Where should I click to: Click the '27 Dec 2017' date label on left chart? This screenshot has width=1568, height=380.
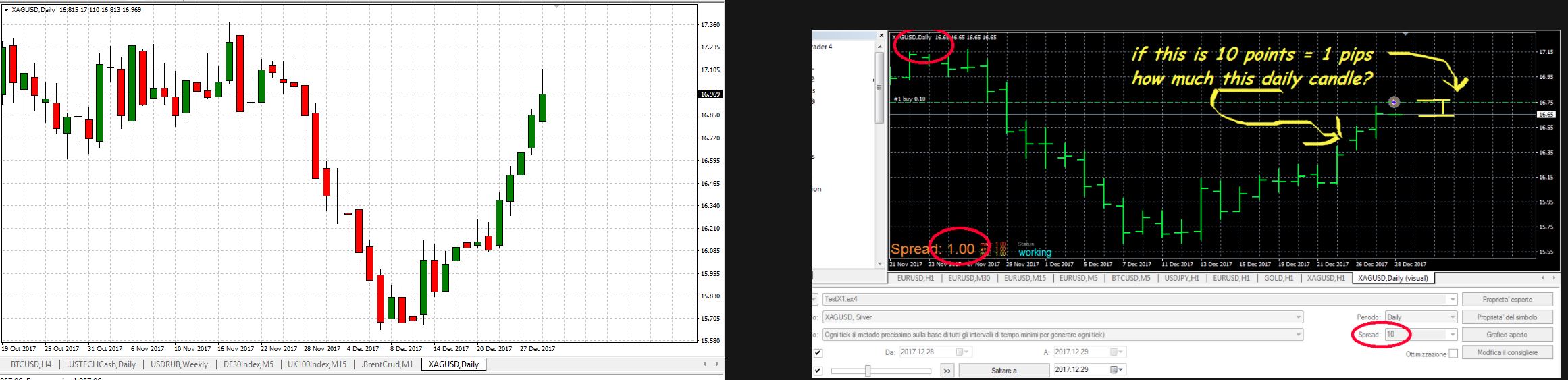tap(538, 349)
